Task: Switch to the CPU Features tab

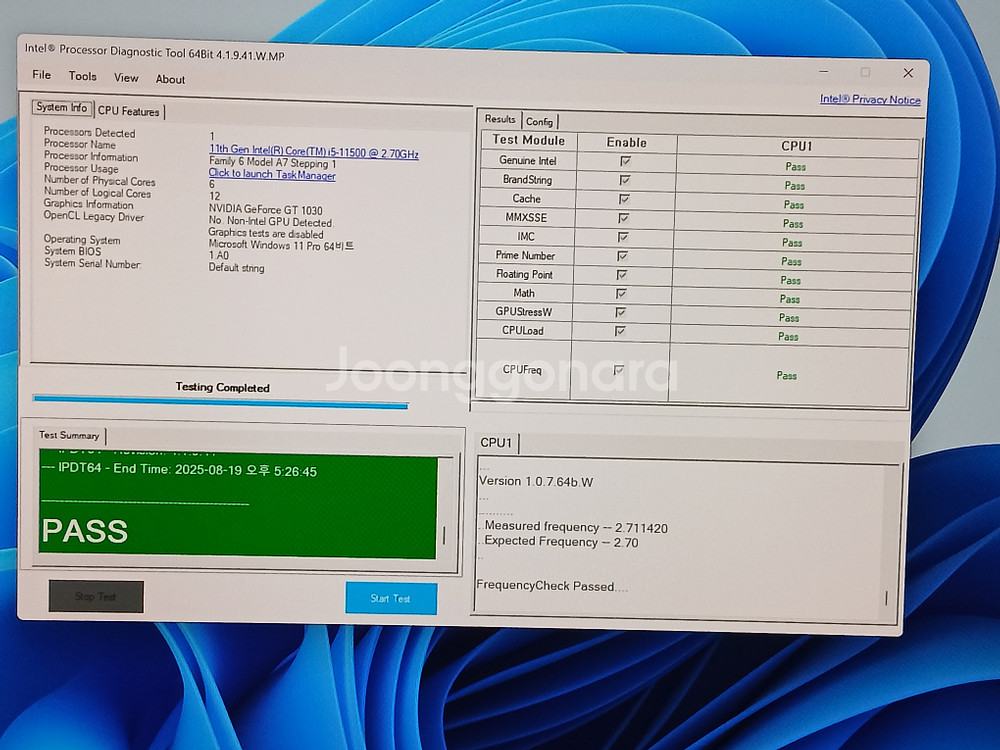Action: (129, 111)
